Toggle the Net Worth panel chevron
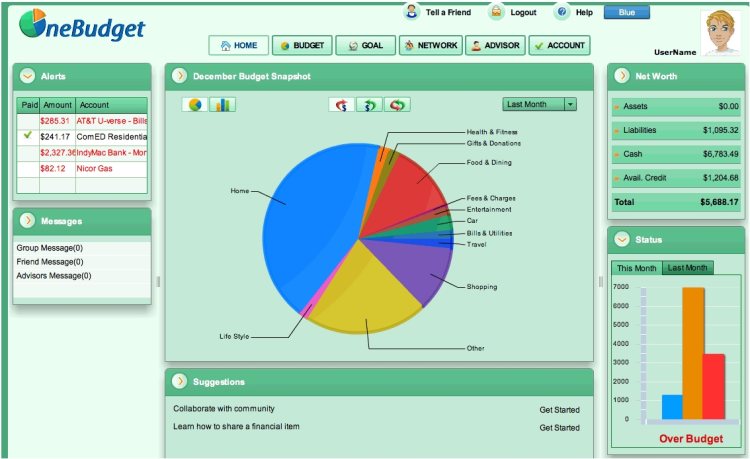The width and height of the screenshot is (750, 459). point(622,76)
